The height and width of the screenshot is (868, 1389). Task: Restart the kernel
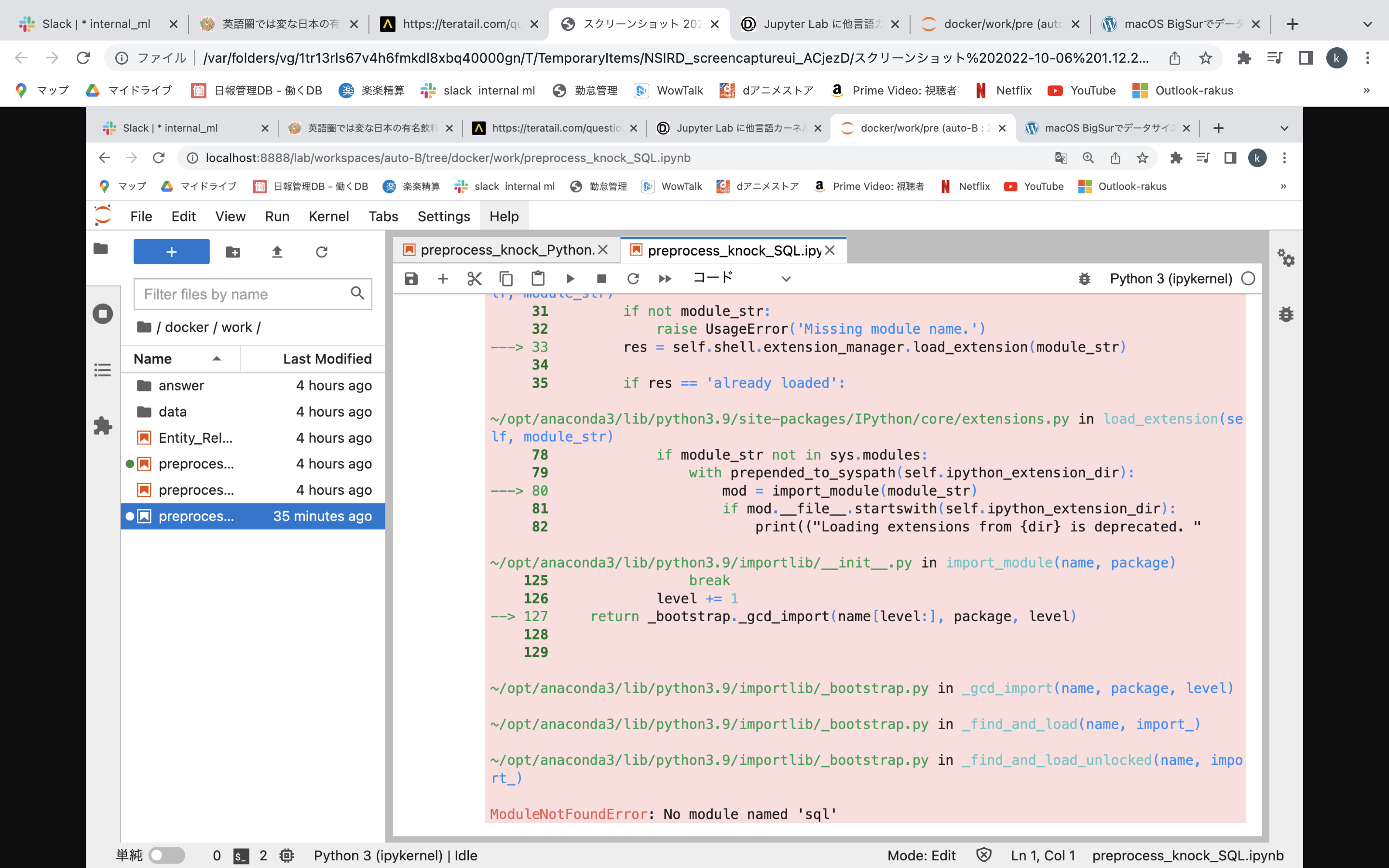click(633, 278)
